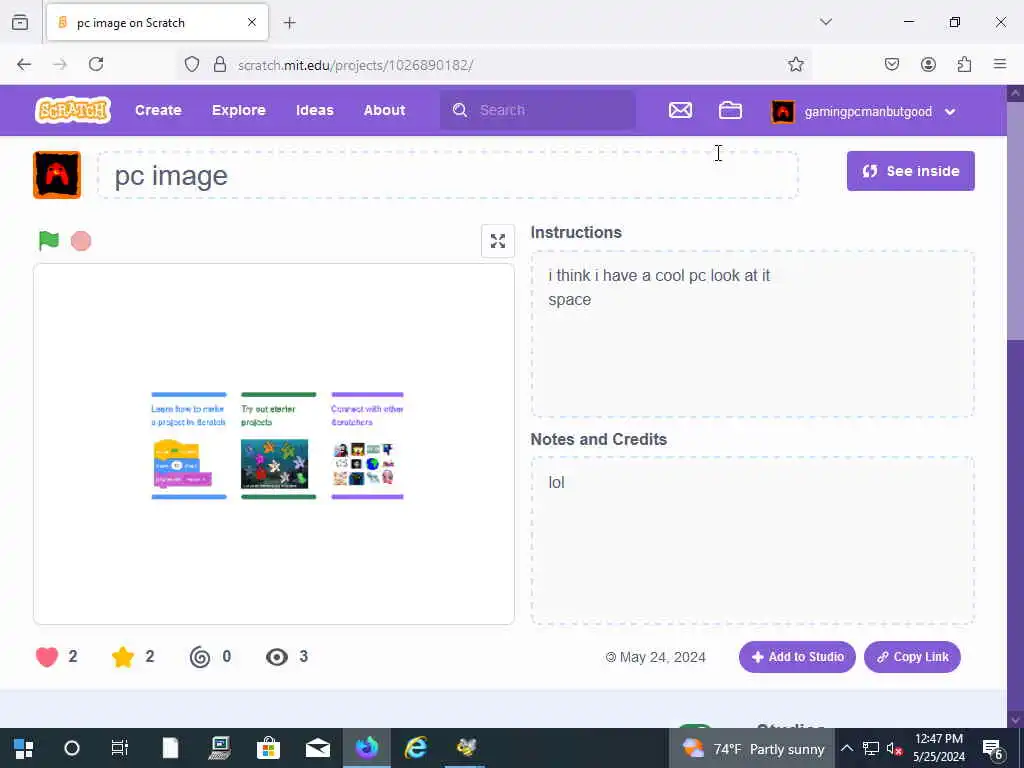Screen dimensions: 1024x768
Task: Favorite the project with the star icon
Action: (x=123, y=656)
